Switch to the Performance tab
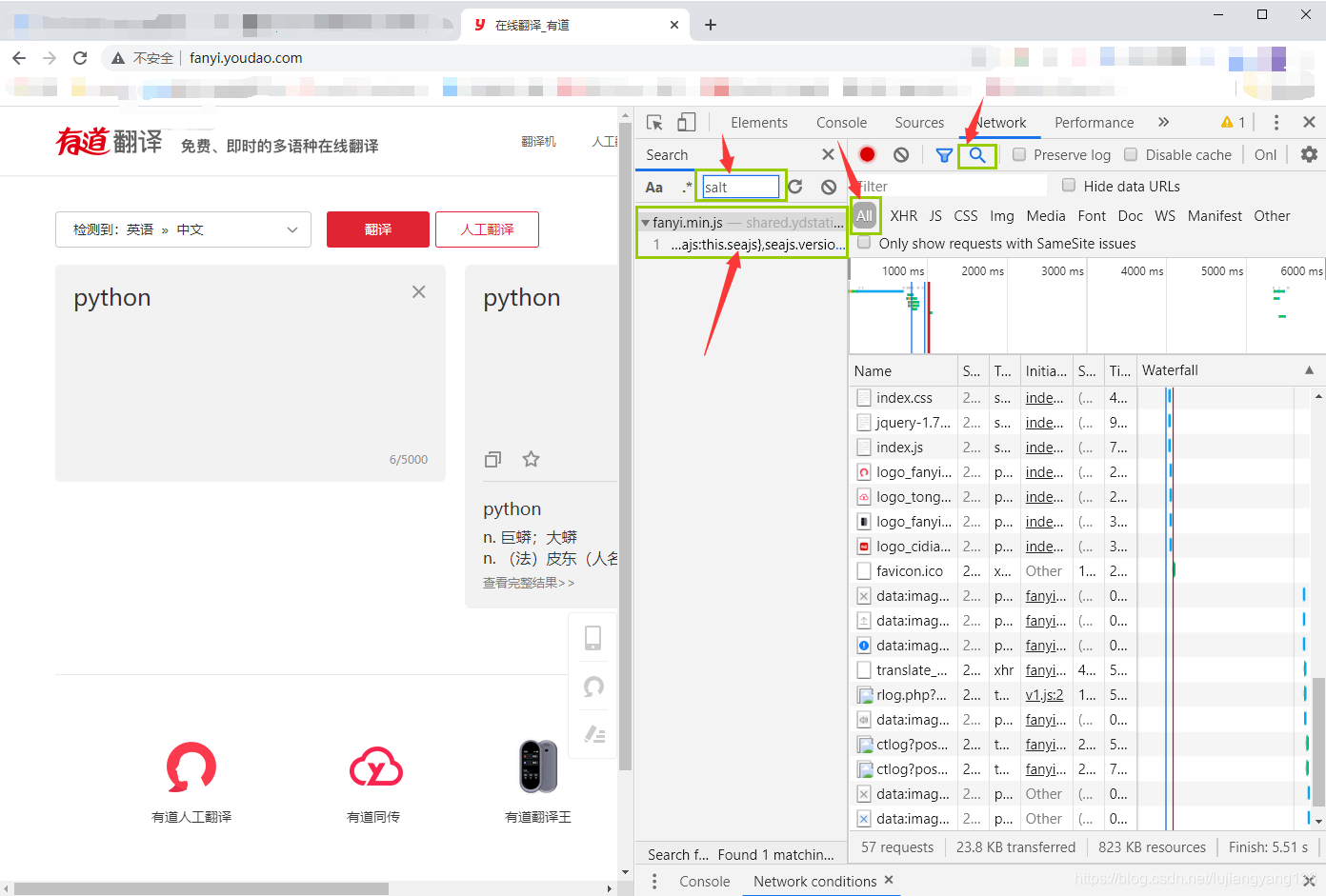Image resolution: width=1326 pixels, height=896 pixels. pos(1095,123)
